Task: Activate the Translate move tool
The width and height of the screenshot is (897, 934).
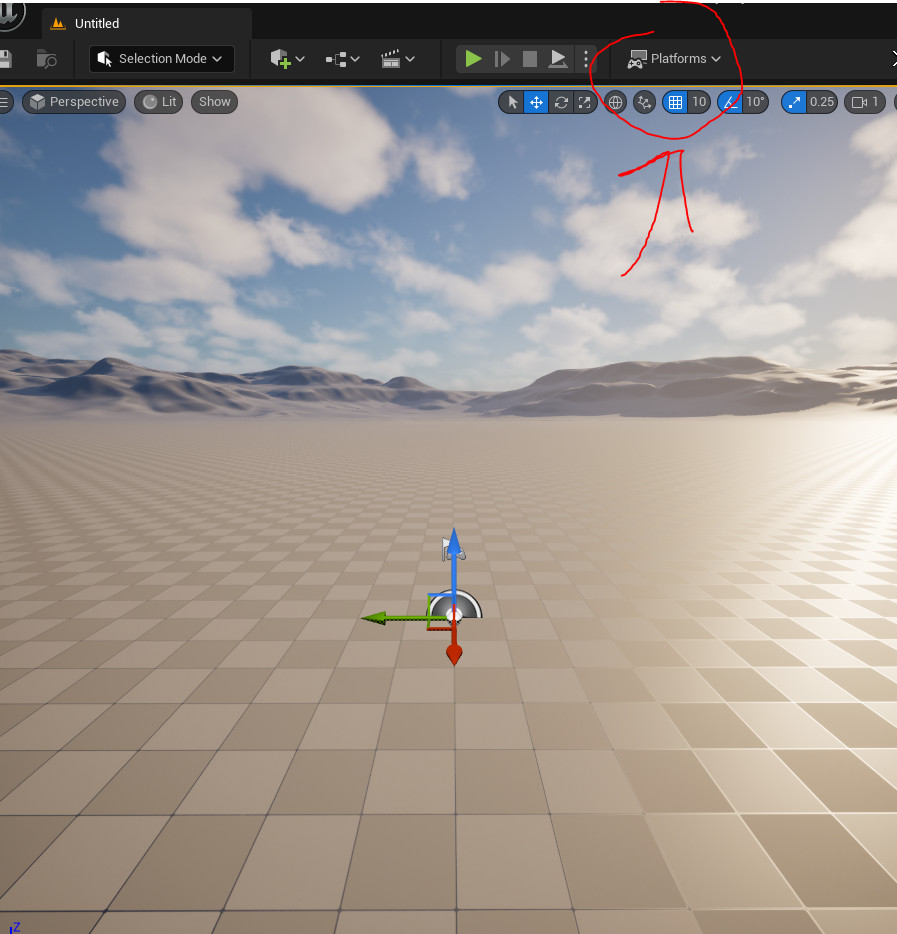Action: click(x=536, y=102)
